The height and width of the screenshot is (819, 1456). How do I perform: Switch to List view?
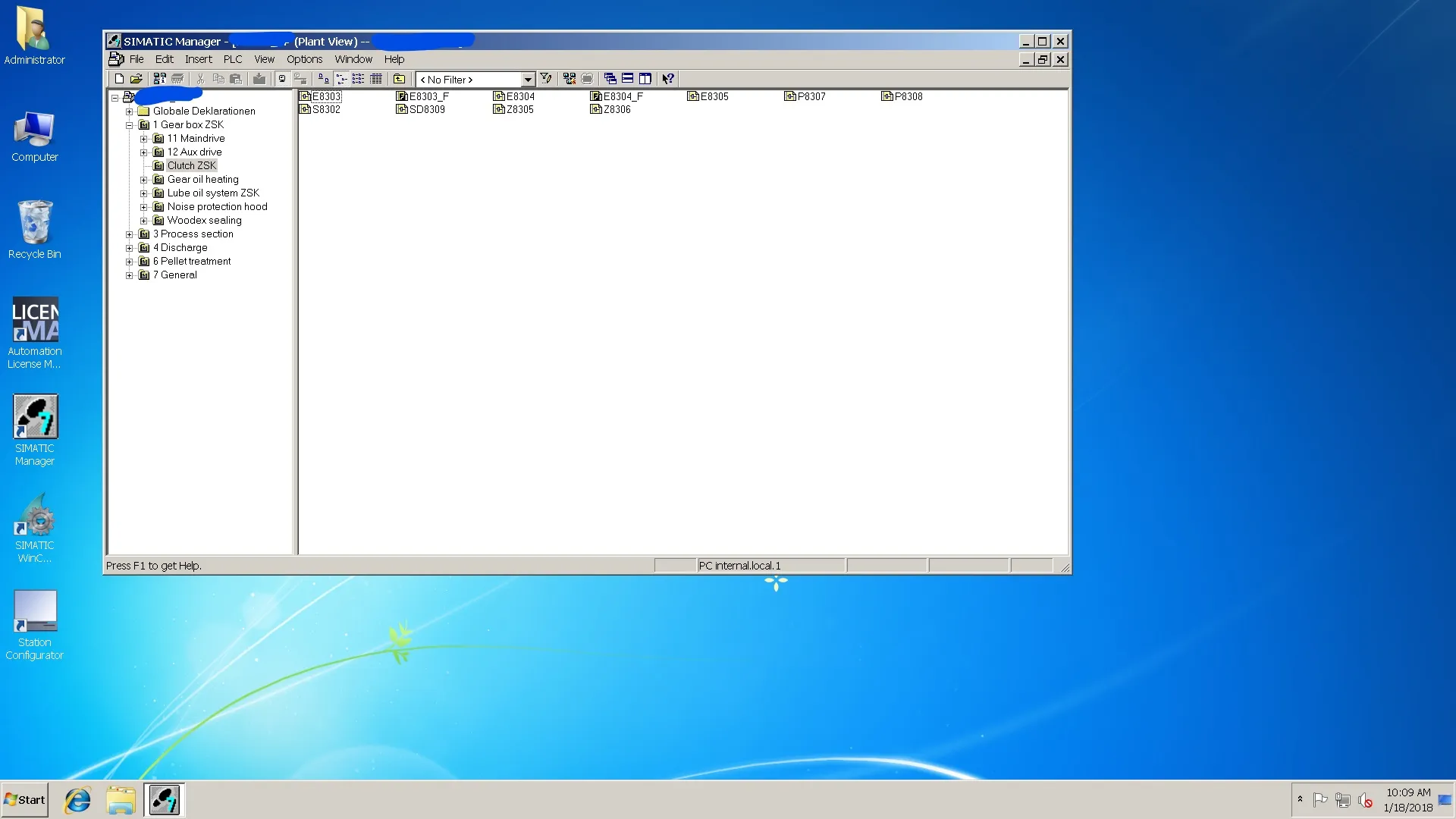point(359,79)
